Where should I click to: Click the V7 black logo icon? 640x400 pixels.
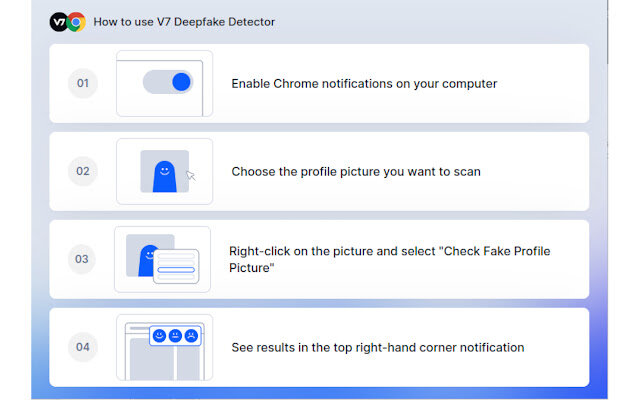[58, 22]
